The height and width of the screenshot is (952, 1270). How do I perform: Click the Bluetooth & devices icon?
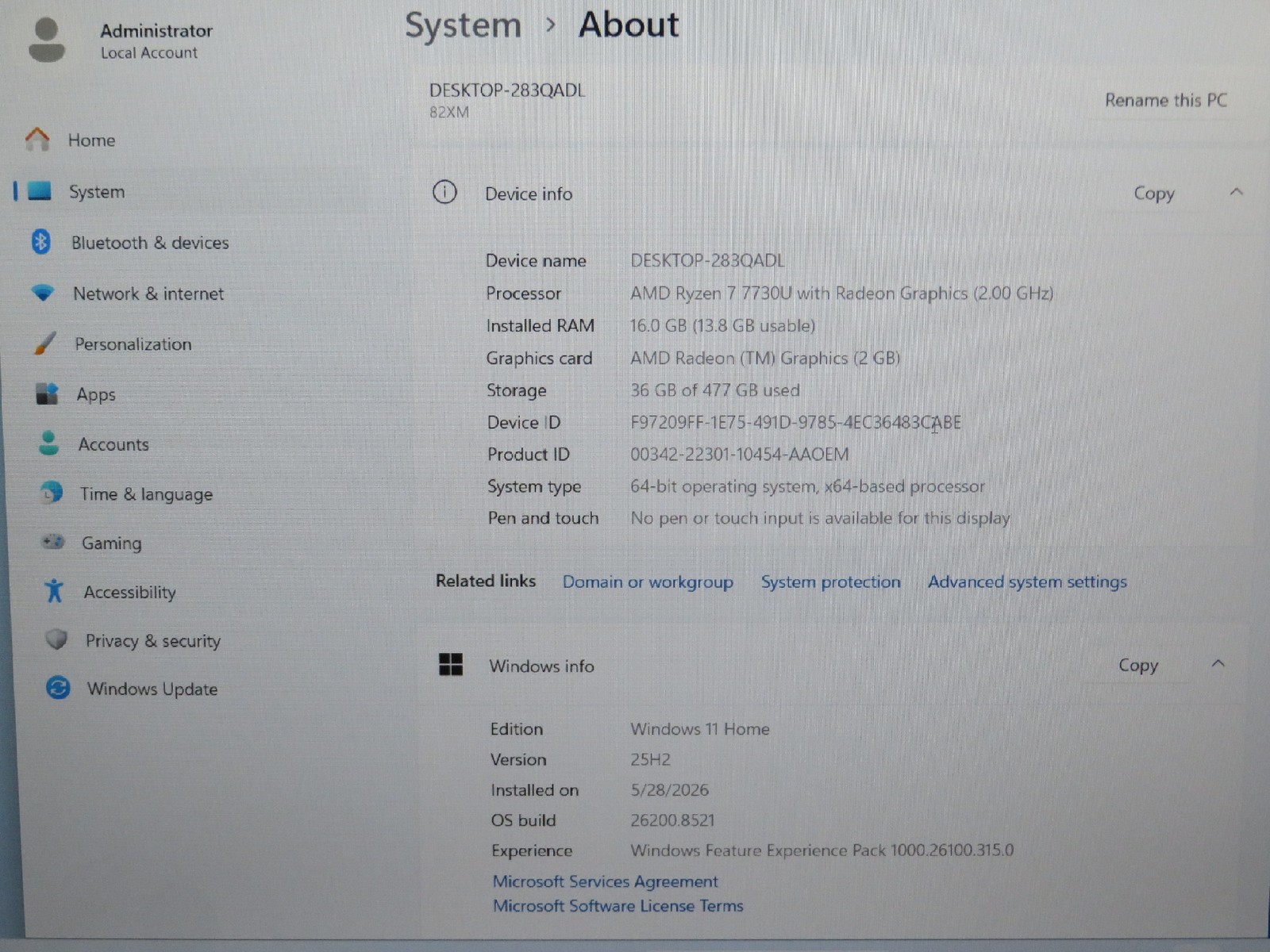pos(40,242)
